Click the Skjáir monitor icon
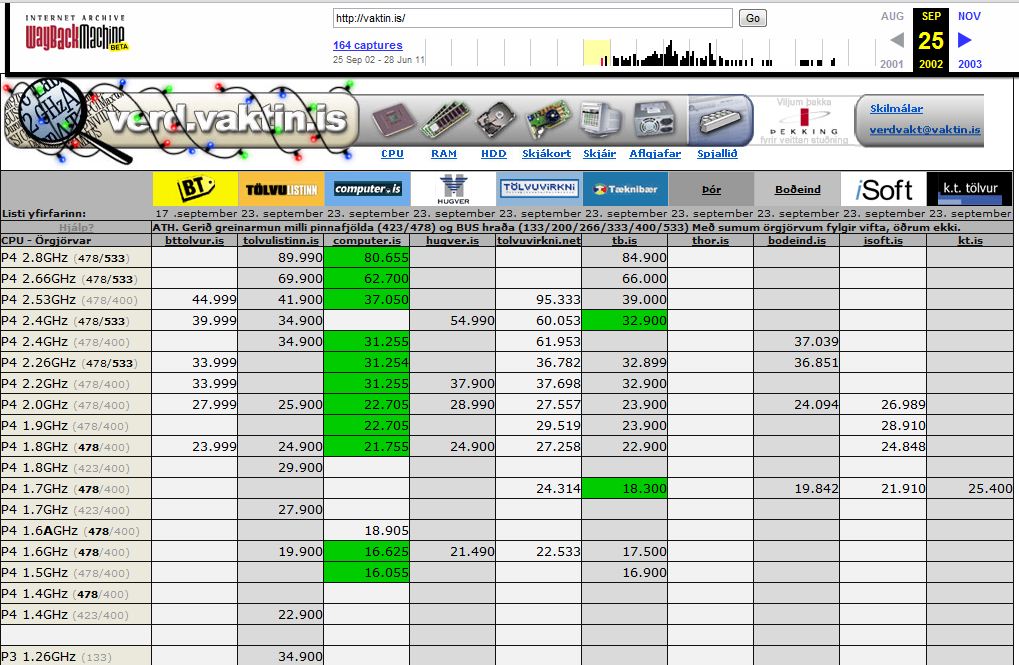The height and width of the screenshot is (665, 1019). 600,121
